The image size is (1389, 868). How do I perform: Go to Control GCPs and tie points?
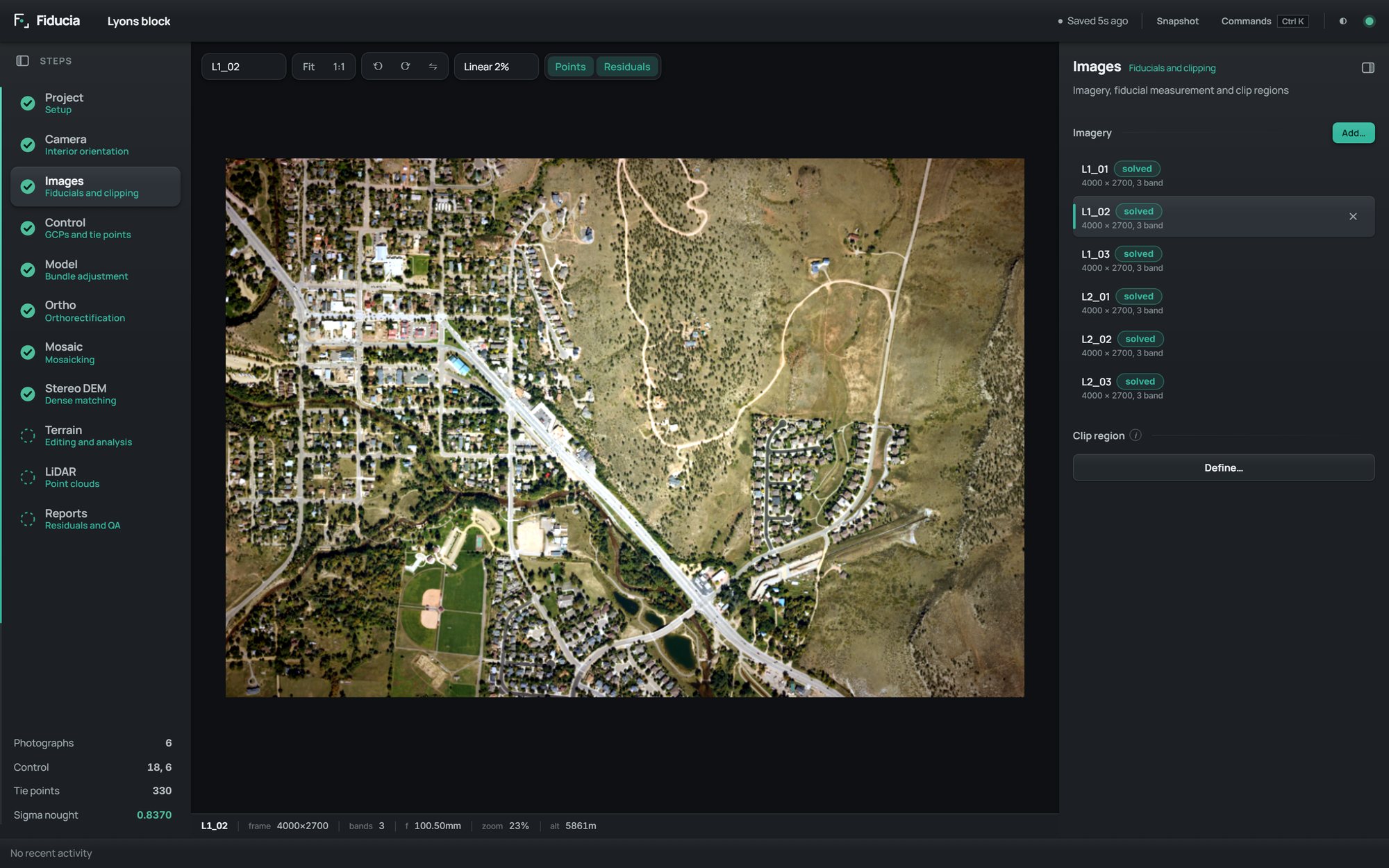pos(95,228)
